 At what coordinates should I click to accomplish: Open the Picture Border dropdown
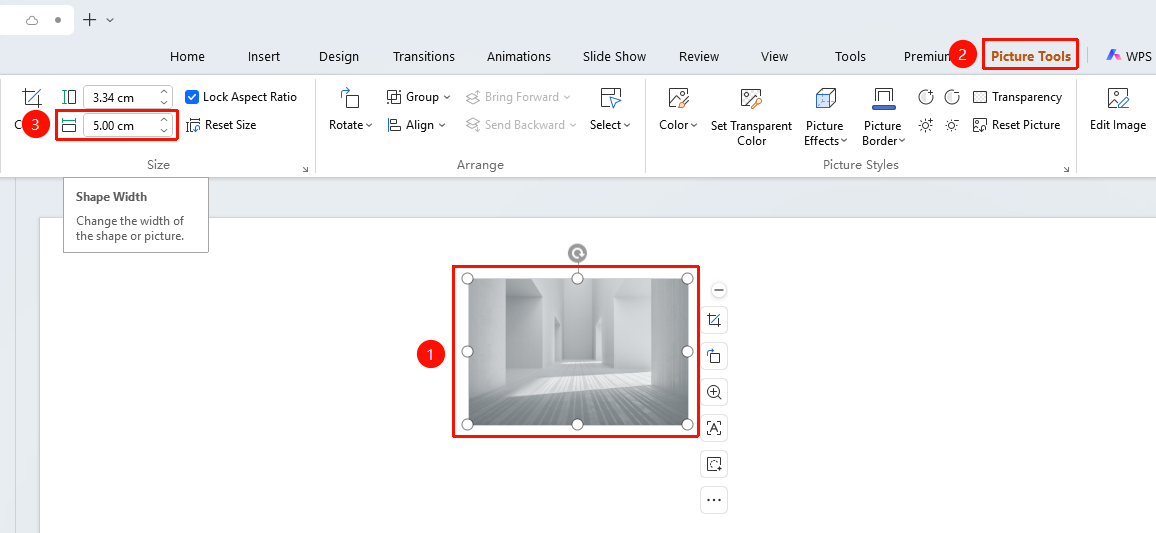point(883,133)
